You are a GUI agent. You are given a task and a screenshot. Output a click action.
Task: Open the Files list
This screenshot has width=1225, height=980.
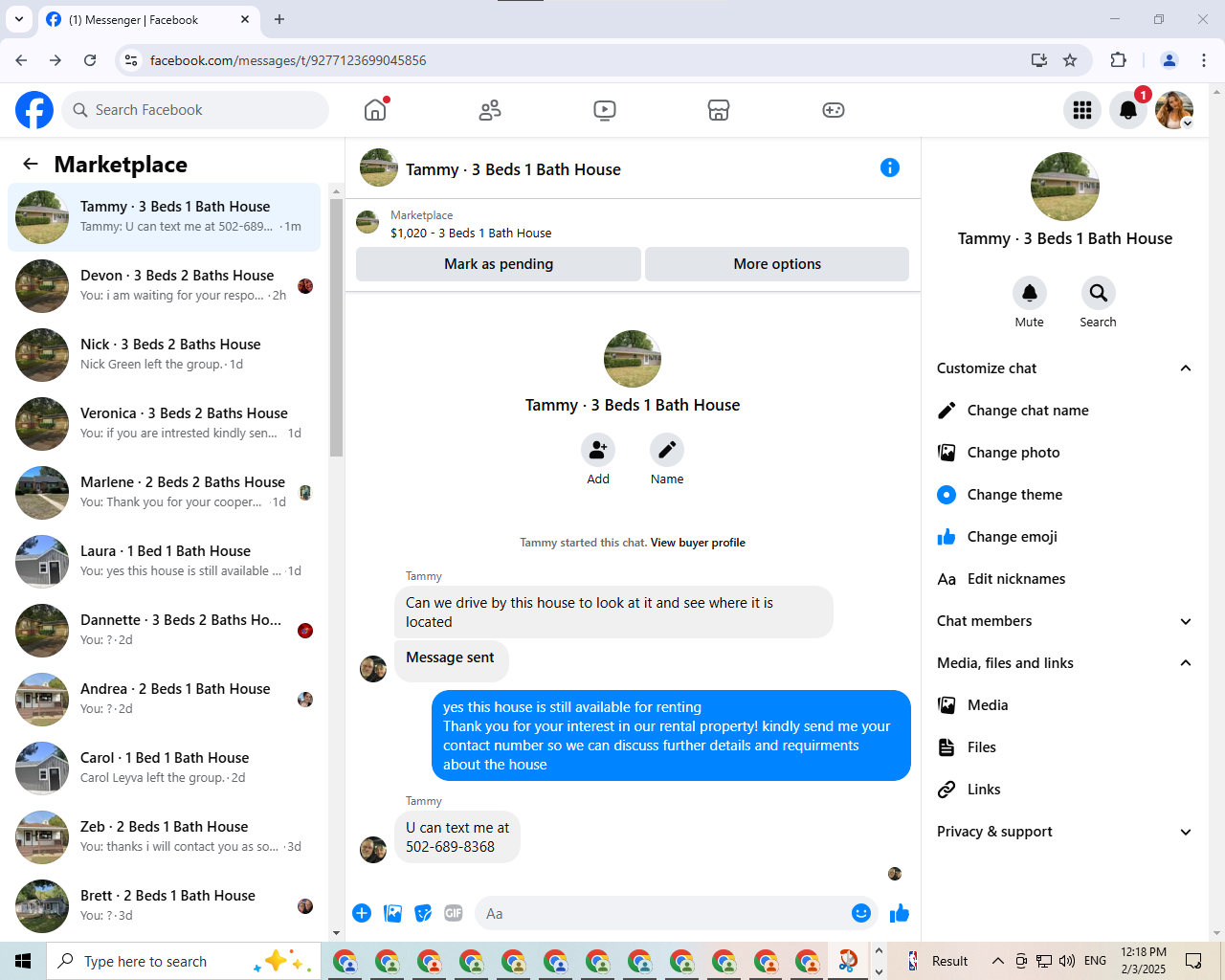click(1064, 747)
